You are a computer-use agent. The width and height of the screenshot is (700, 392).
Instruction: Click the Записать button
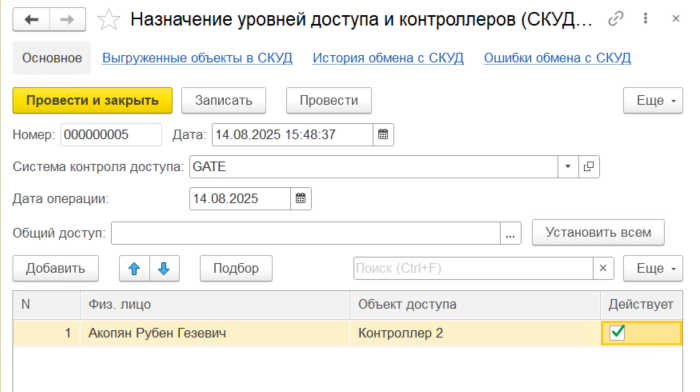point(224,100)
